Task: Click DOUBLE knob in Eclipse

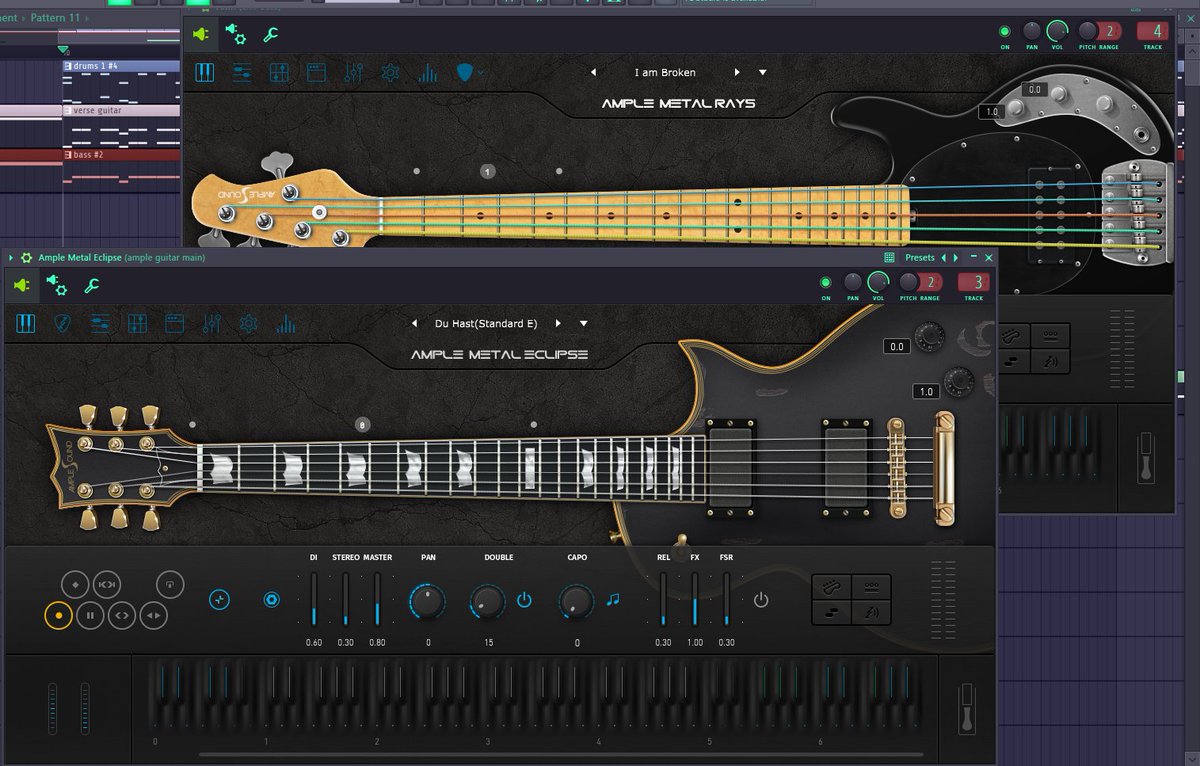Action: coord(487,600)
